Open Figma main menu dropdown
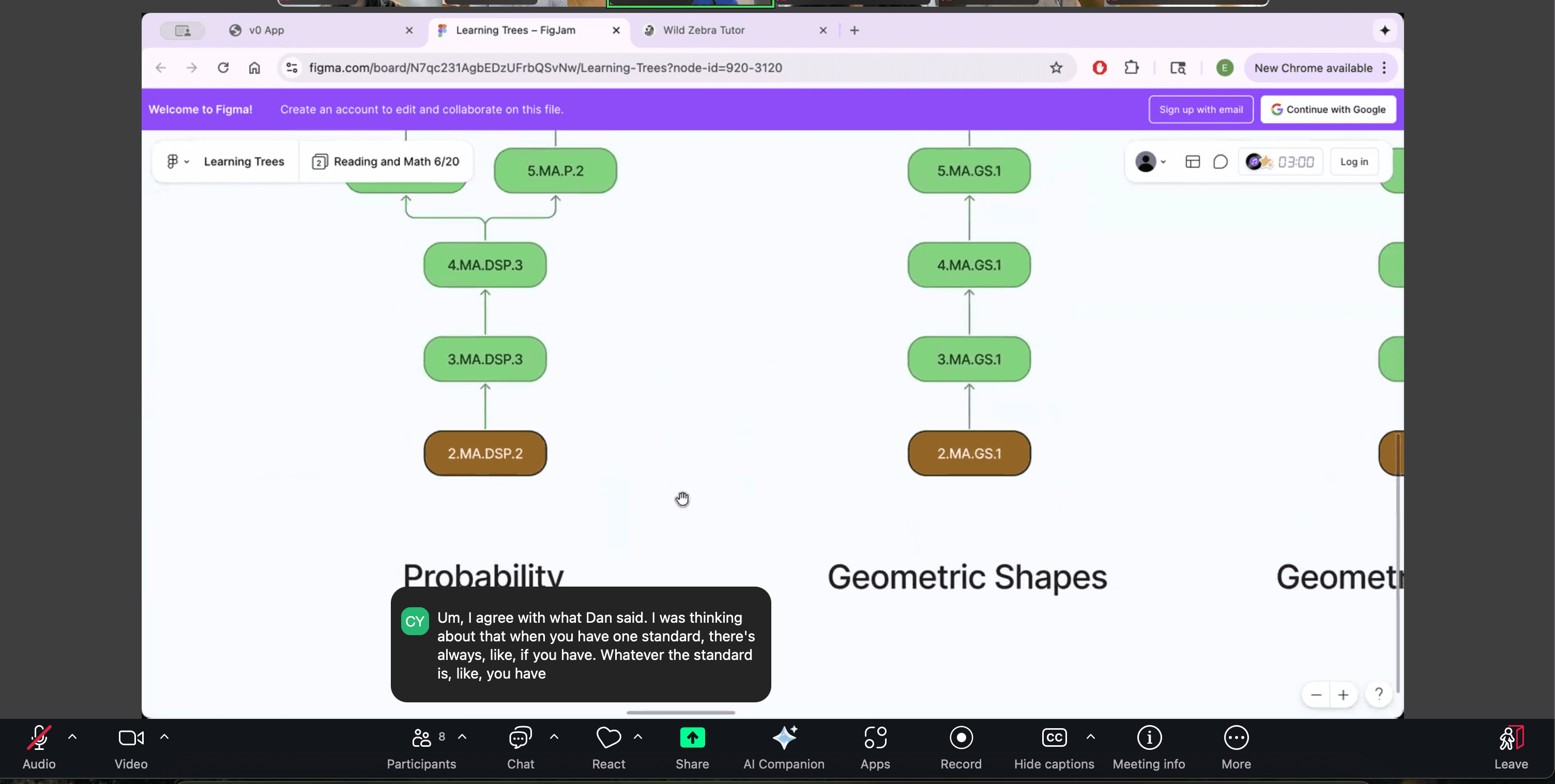The height and width of the screenshot is (784, 1555). tap(177, 162)
